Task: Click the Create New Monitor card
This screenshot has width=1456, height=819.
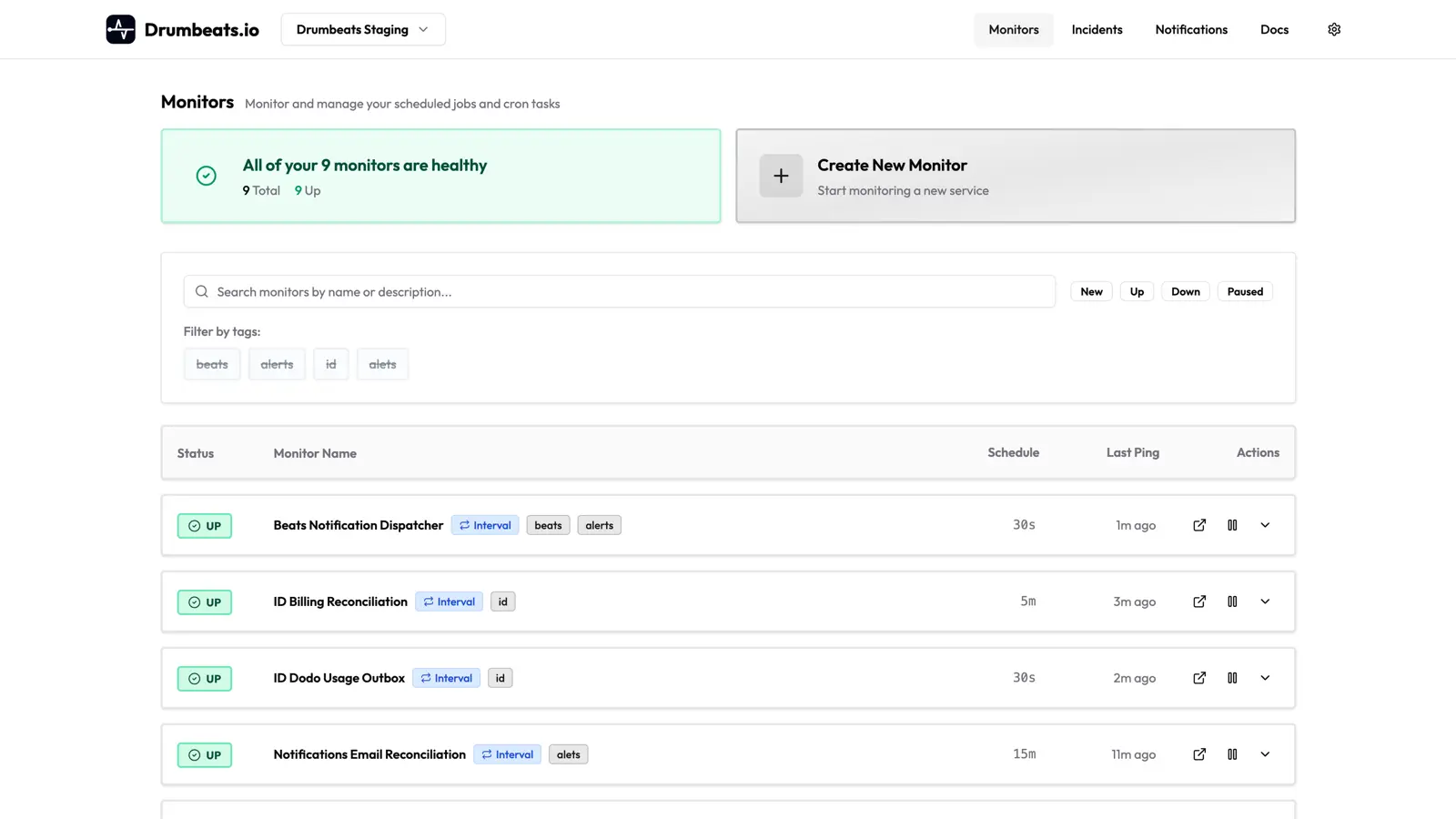Action: (x=1016, y=176)
